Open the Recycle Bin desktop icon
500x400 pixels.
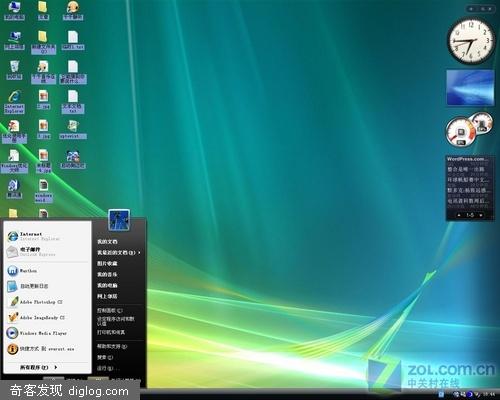tap(14, 70)
